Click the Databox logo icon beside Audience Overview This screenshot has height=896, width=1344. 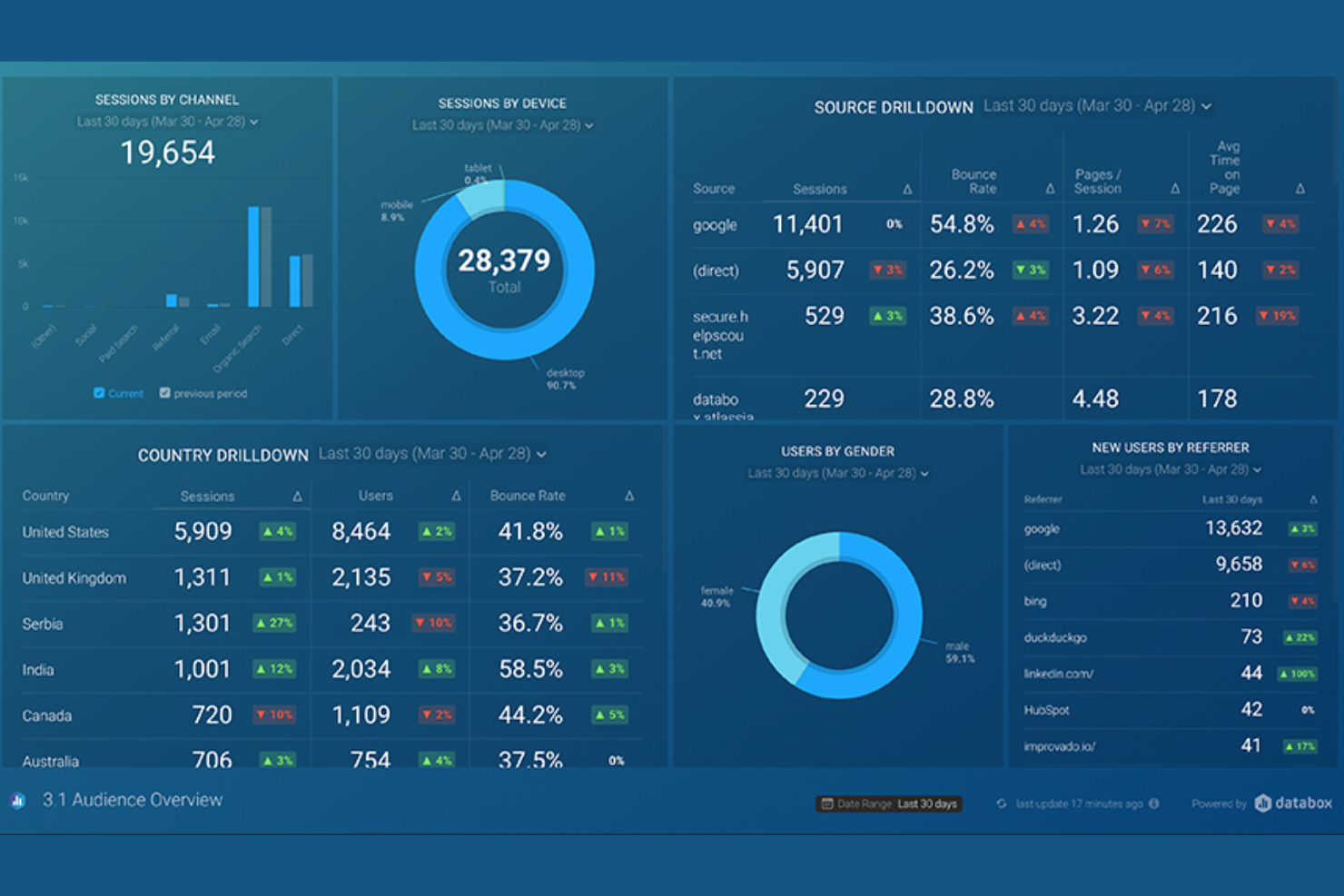(x=18, y=801)
